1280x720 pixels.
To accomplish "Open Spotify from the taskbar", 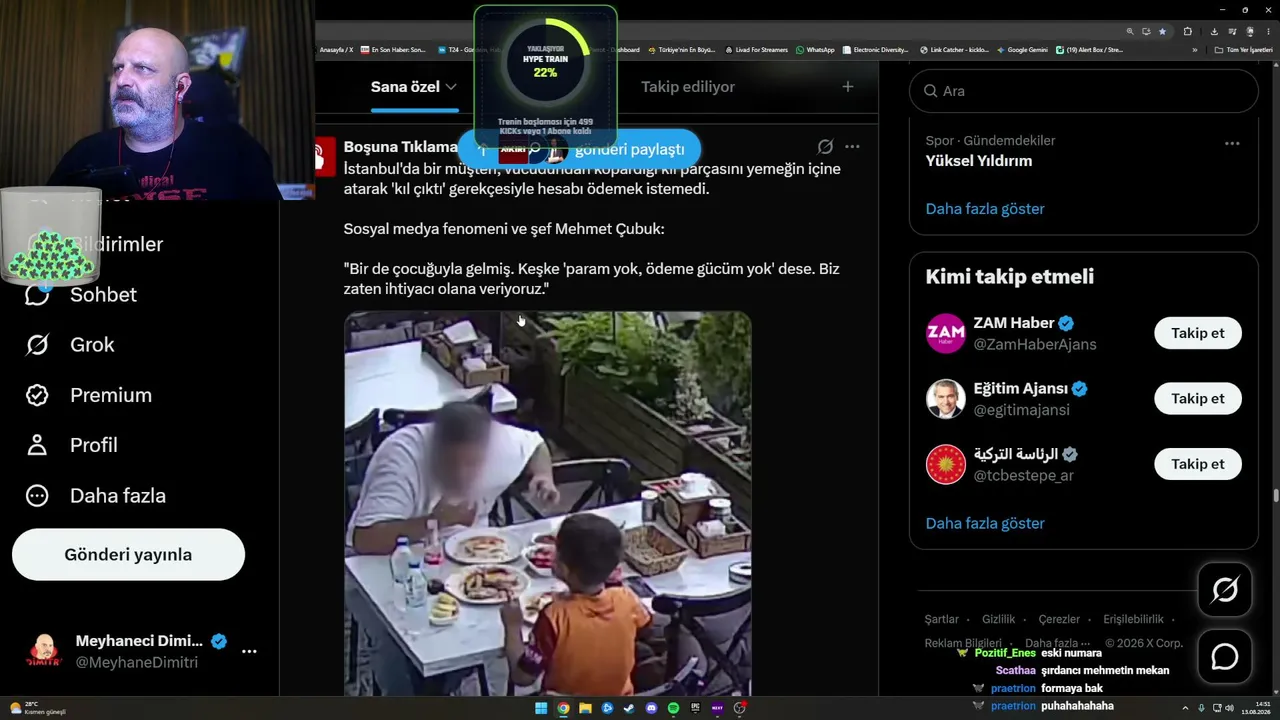I will pos(673,708).
